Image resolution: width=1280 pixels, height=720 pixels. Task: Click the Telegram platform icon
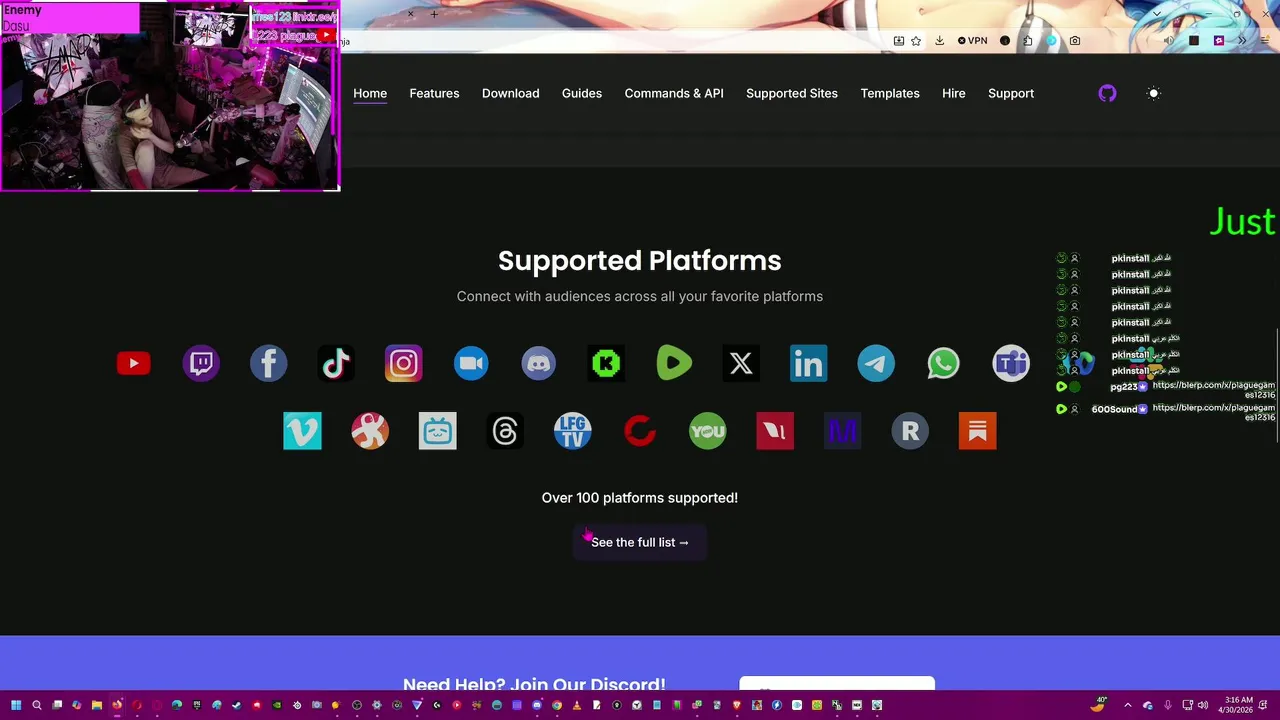[x=876, y=363]
